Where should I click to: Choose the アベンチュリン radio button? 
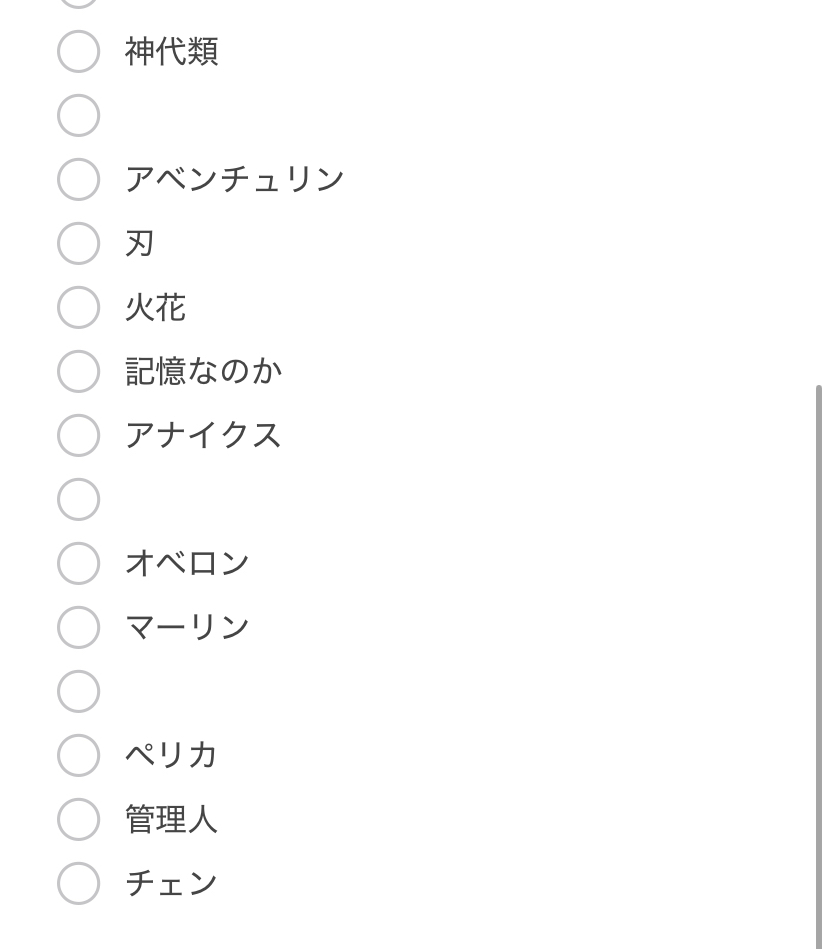(78, 180)
